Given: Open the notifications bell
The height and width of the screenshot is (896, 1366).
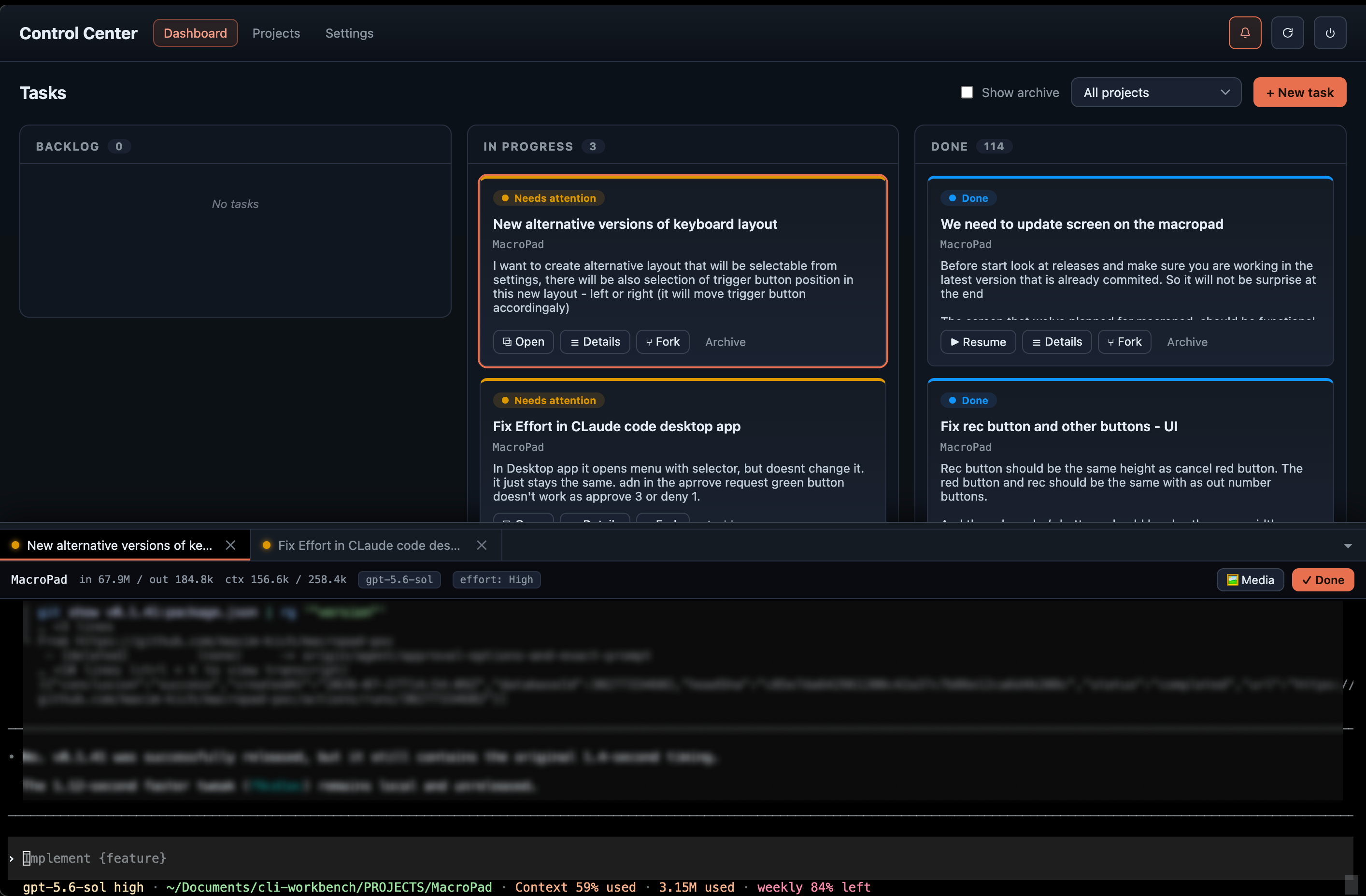Looking at the screenshot, I should pyautogui.click(x=1244, y=33).
